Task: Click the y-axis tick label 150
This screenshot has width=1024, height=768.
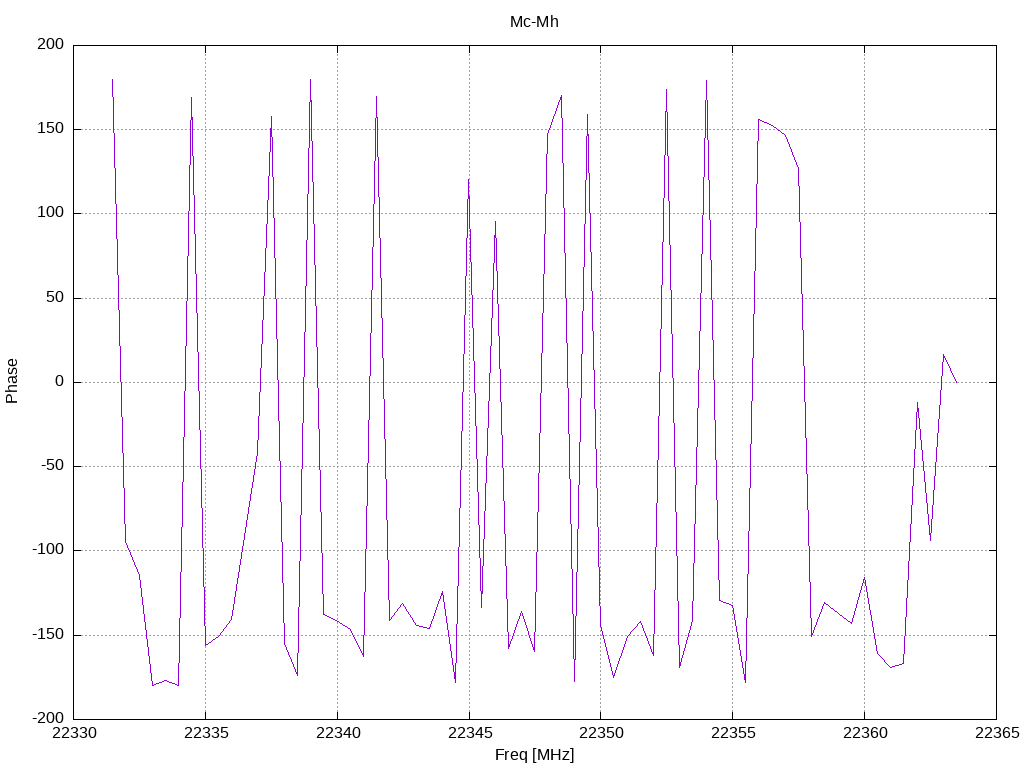Action: [x=51, y=129]
